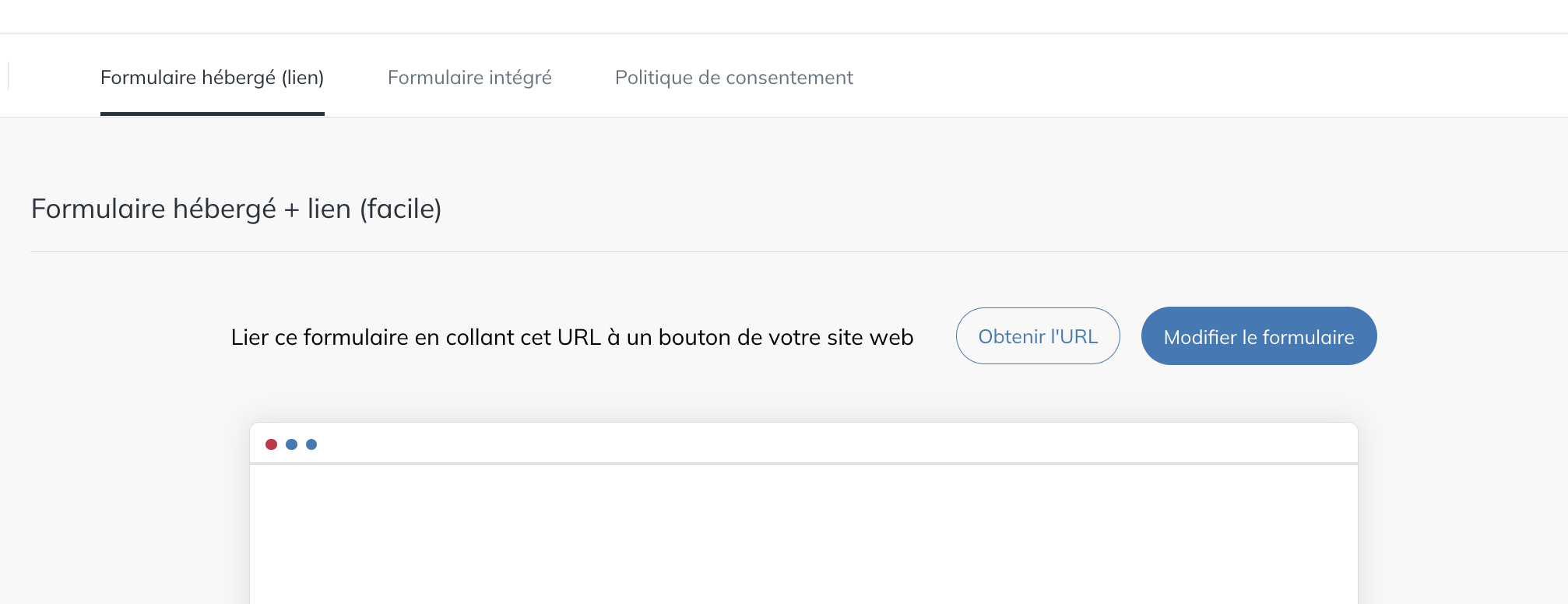Click the vertical divider left of tabs
Image resolution: width=1568 pixels, height=604 pixels.
pyautogui.click(x=8, y=75)
